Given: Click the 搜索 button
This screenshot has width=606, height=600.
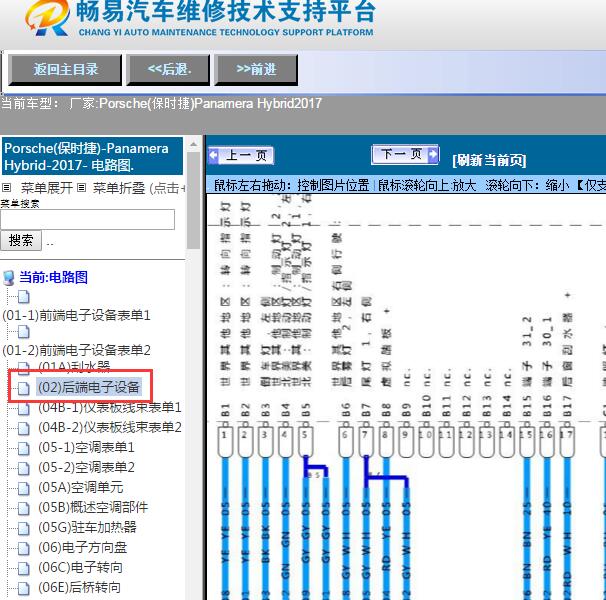Looking at the screenshot, I should tap(21, 240).
